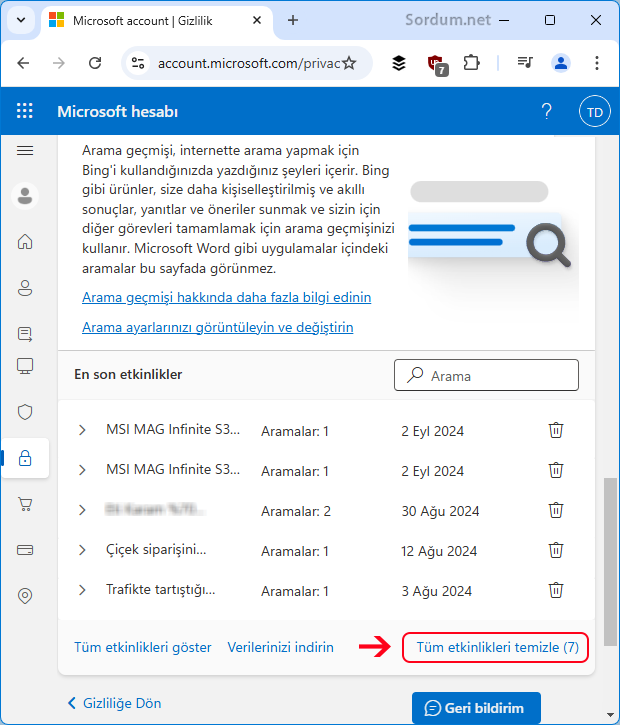620x725 pixels.
Task: Expand the Çiçek siparişini row
Action: point(82,550)
